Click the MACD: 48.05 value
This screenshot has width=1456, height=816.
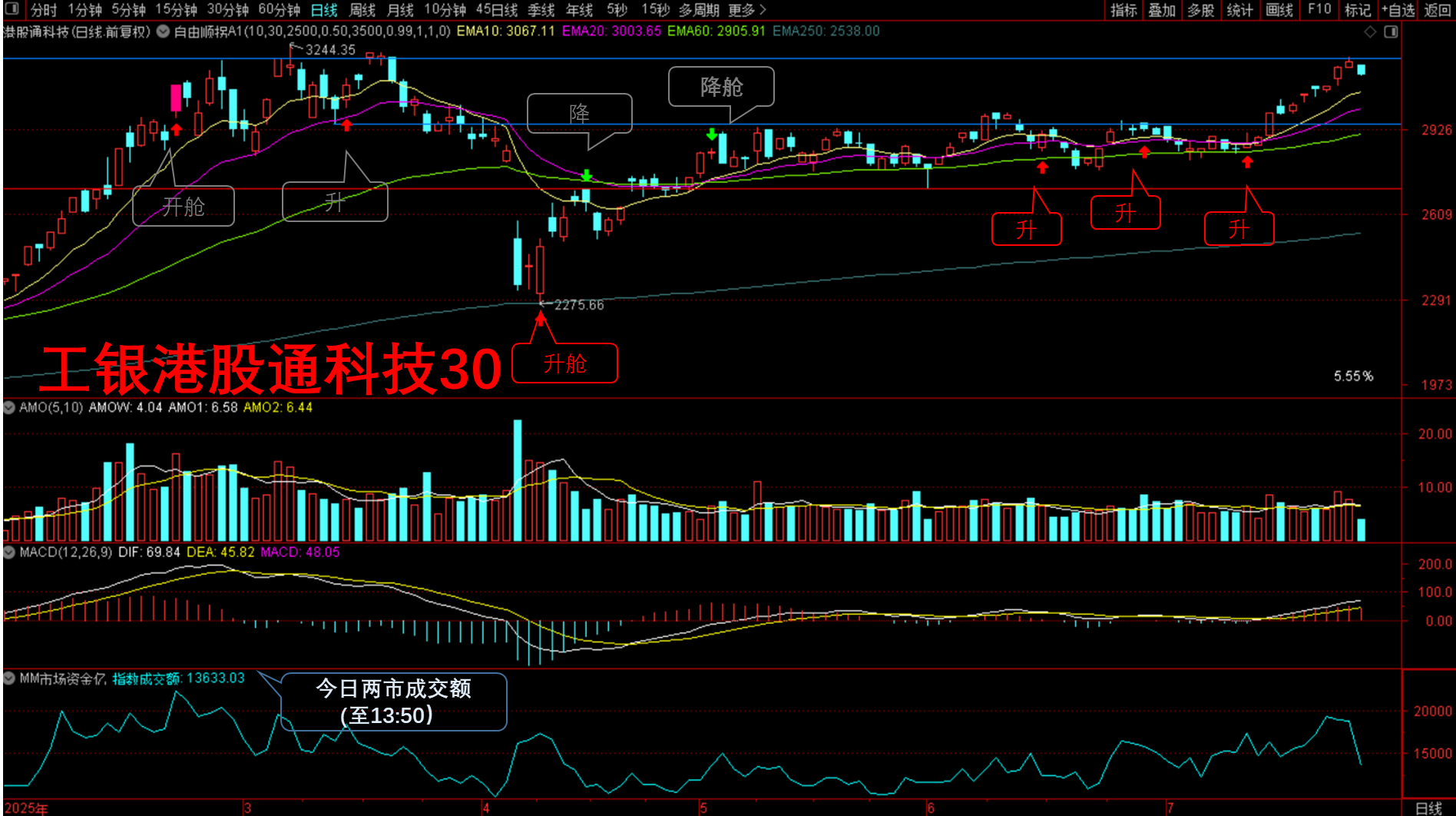click(x=300, y=552)
